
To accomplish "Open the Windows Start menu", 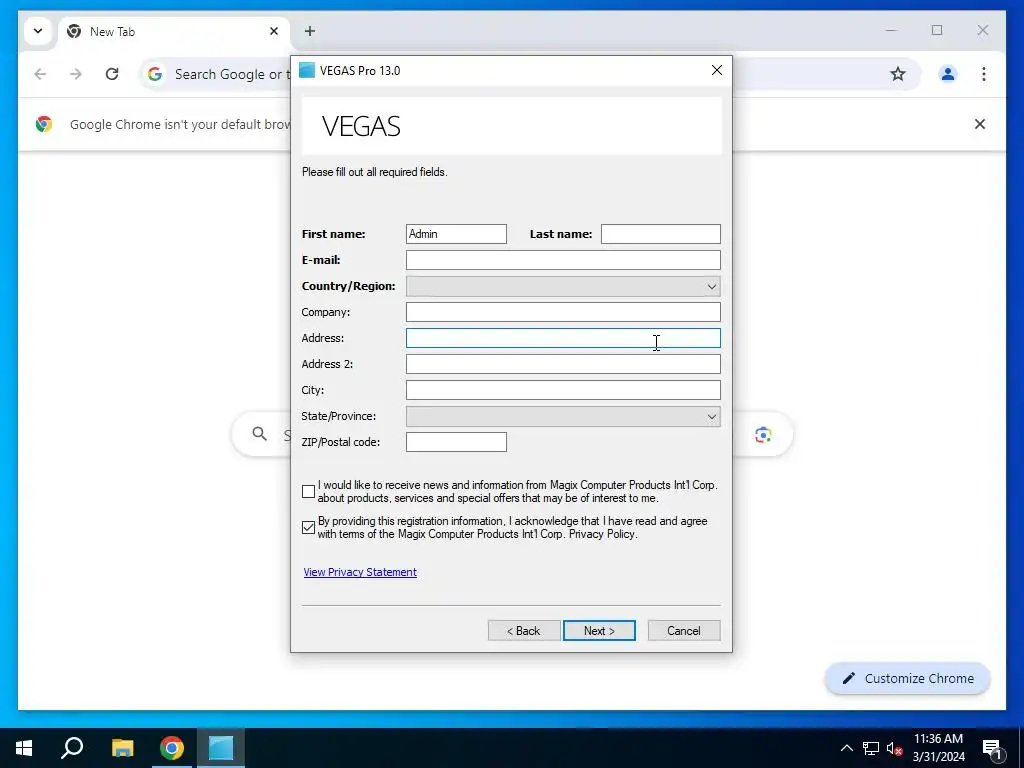I will point(24,748).
